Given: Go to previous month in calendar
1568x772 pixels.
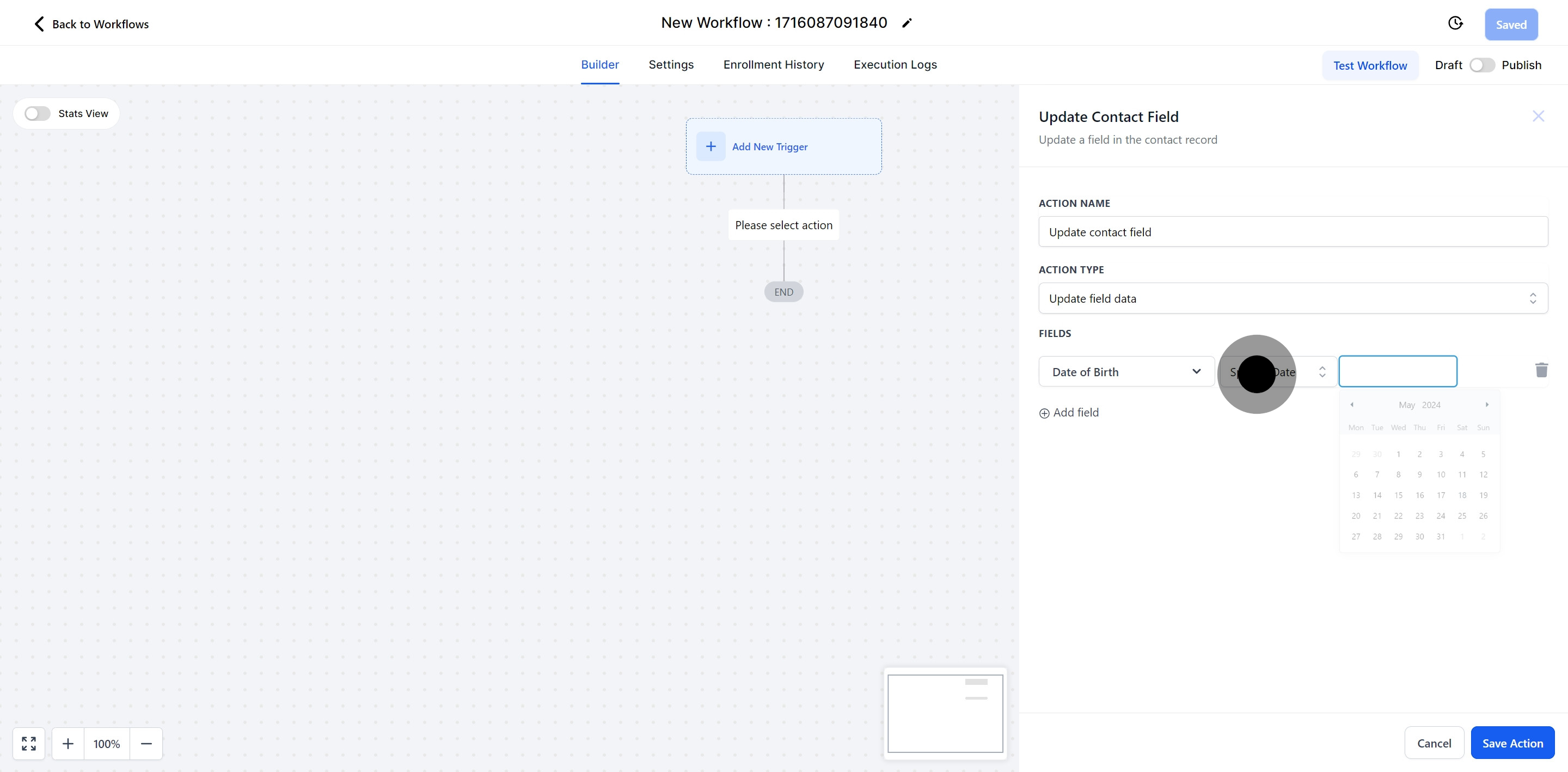Looking at the screenshot, I should coord(1352,405).
